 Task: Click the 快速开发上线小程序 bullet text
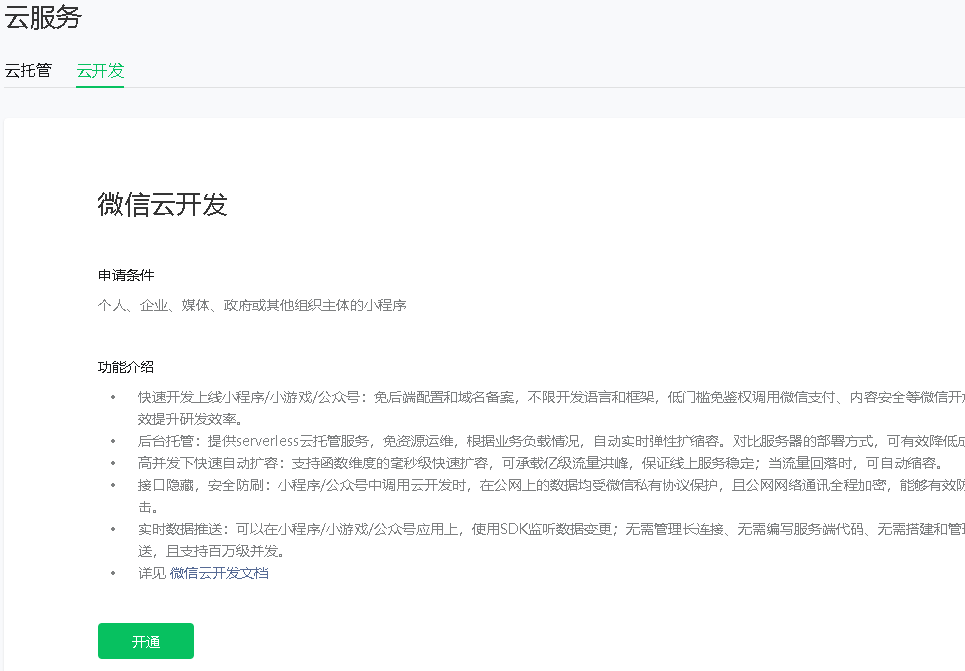pos(551,398)
